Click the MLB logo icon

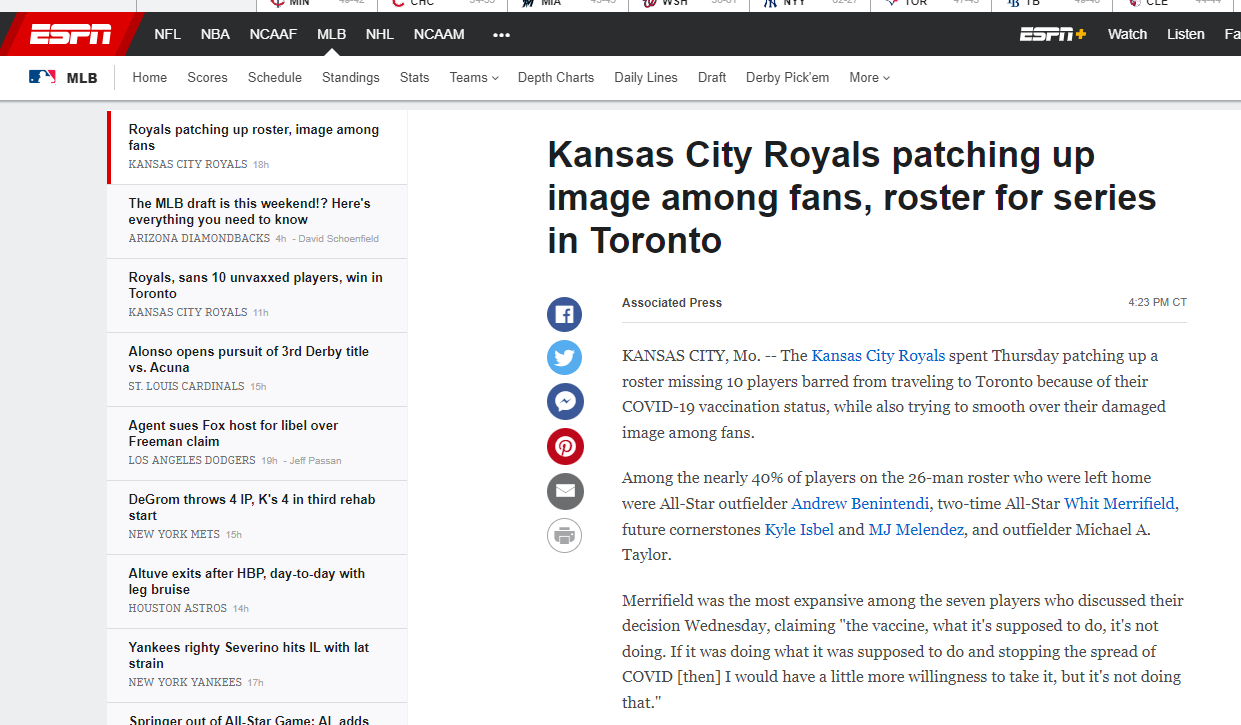42,77
